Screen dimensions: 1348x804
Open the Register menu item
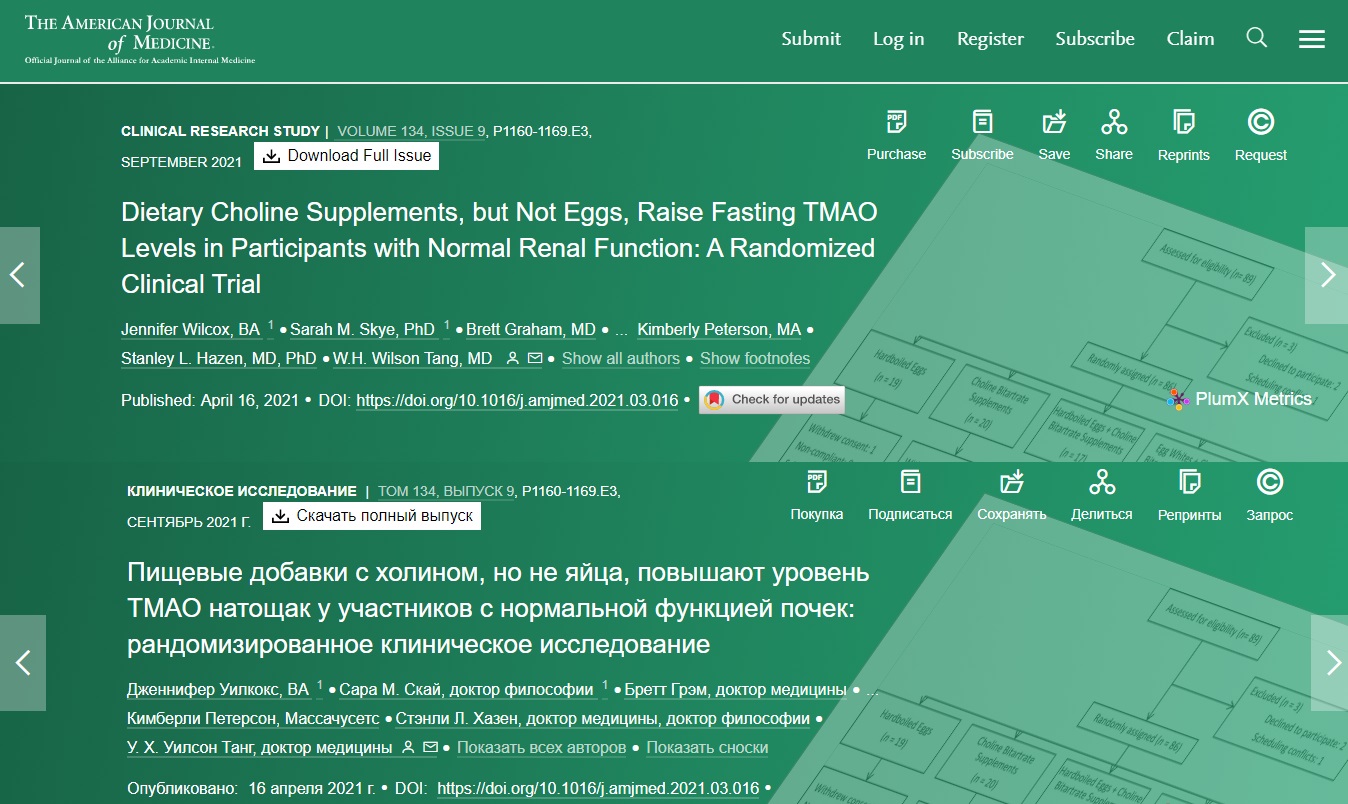990,38
